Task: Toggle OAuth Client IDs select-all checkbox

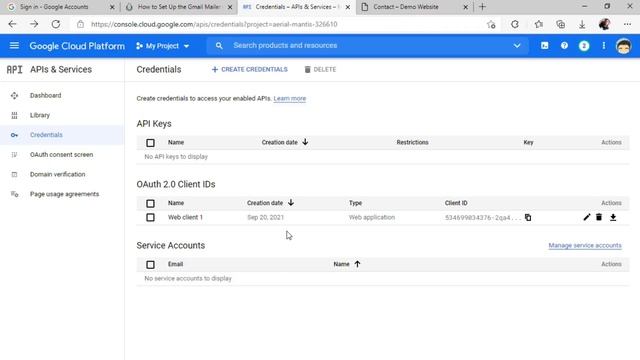Action: (150, 203)
